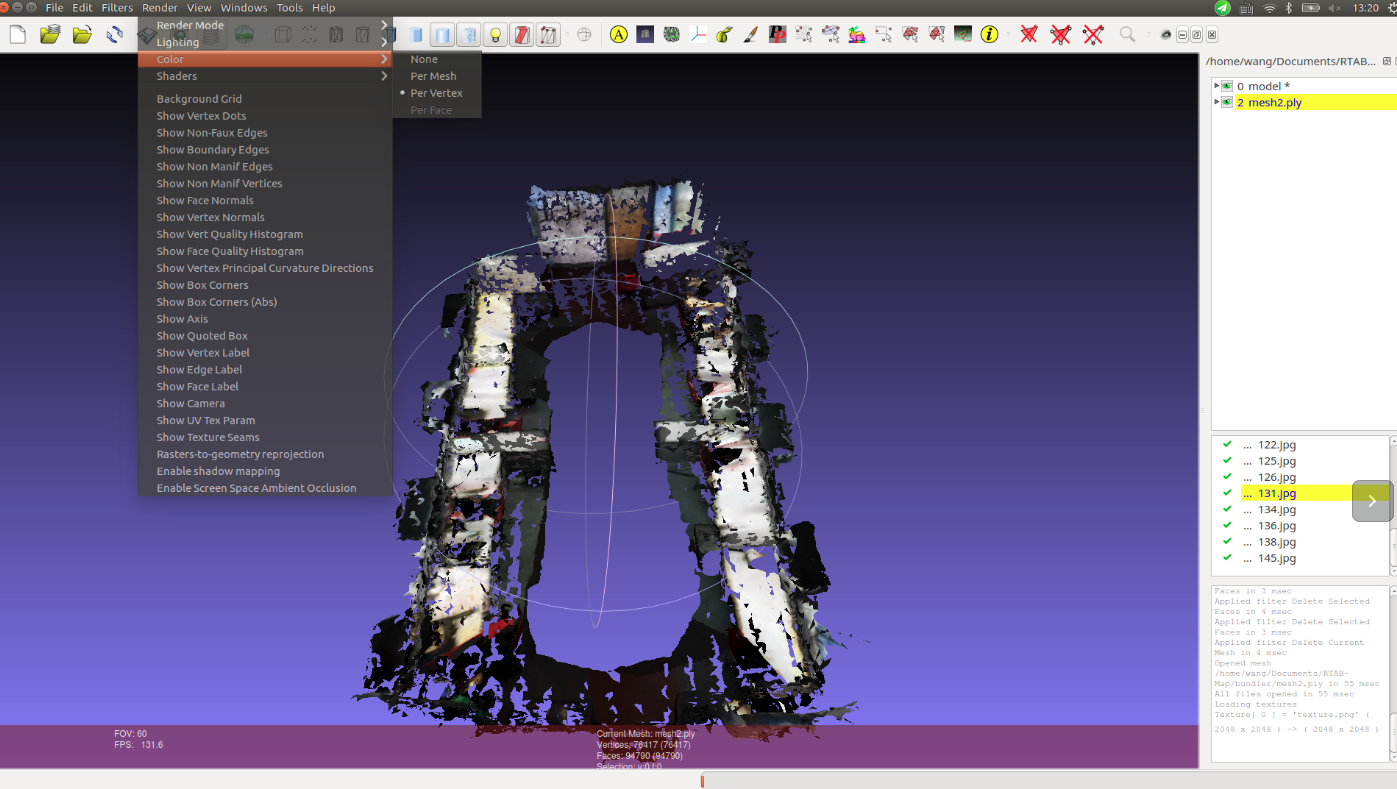The height and width of the screenshot is (789, 1397).
Task: Click the gray right-arrow overlay button
Action: point(1371,501)
